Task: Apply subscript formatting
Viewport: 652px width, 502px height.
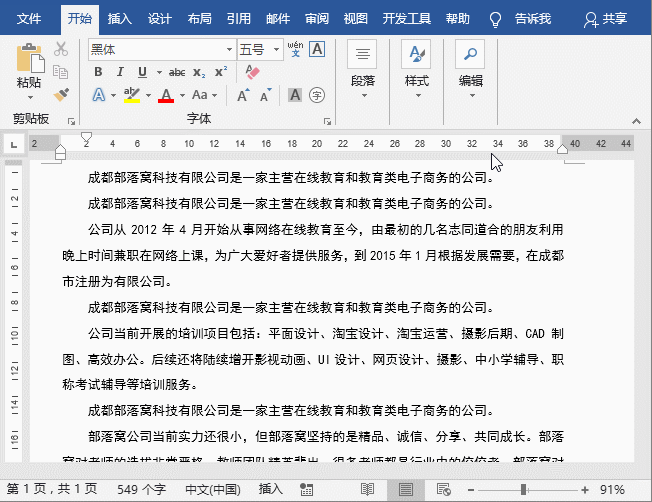Action: [199, 72]
